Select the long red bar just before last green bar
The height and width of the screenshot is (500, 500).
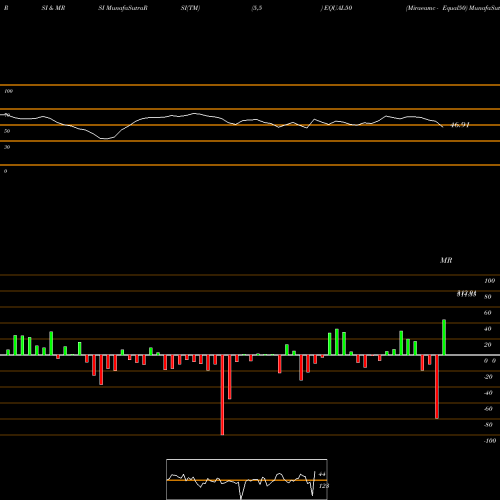pos(437,387)
